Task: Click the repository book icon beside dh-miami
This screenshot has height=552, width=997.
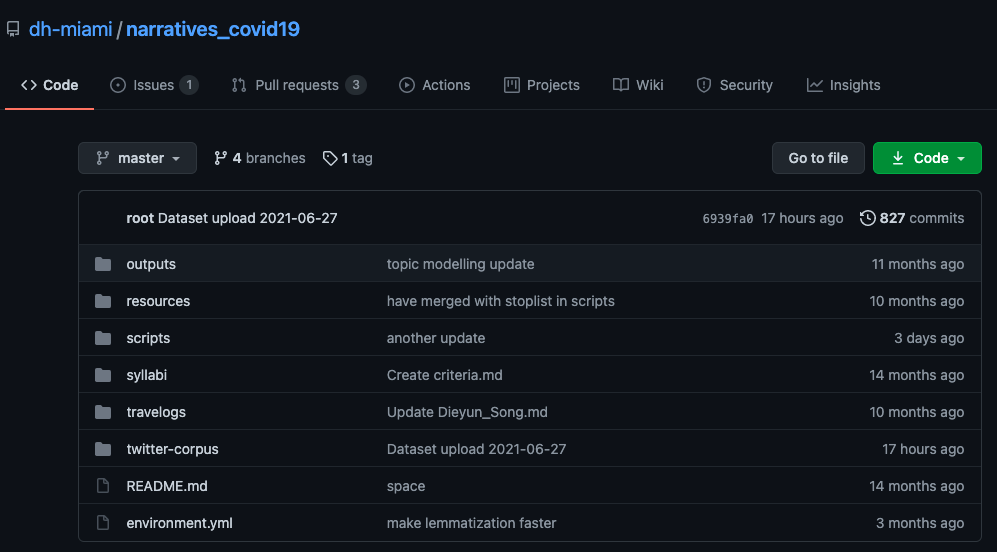Action: click(x=13, y=29)
